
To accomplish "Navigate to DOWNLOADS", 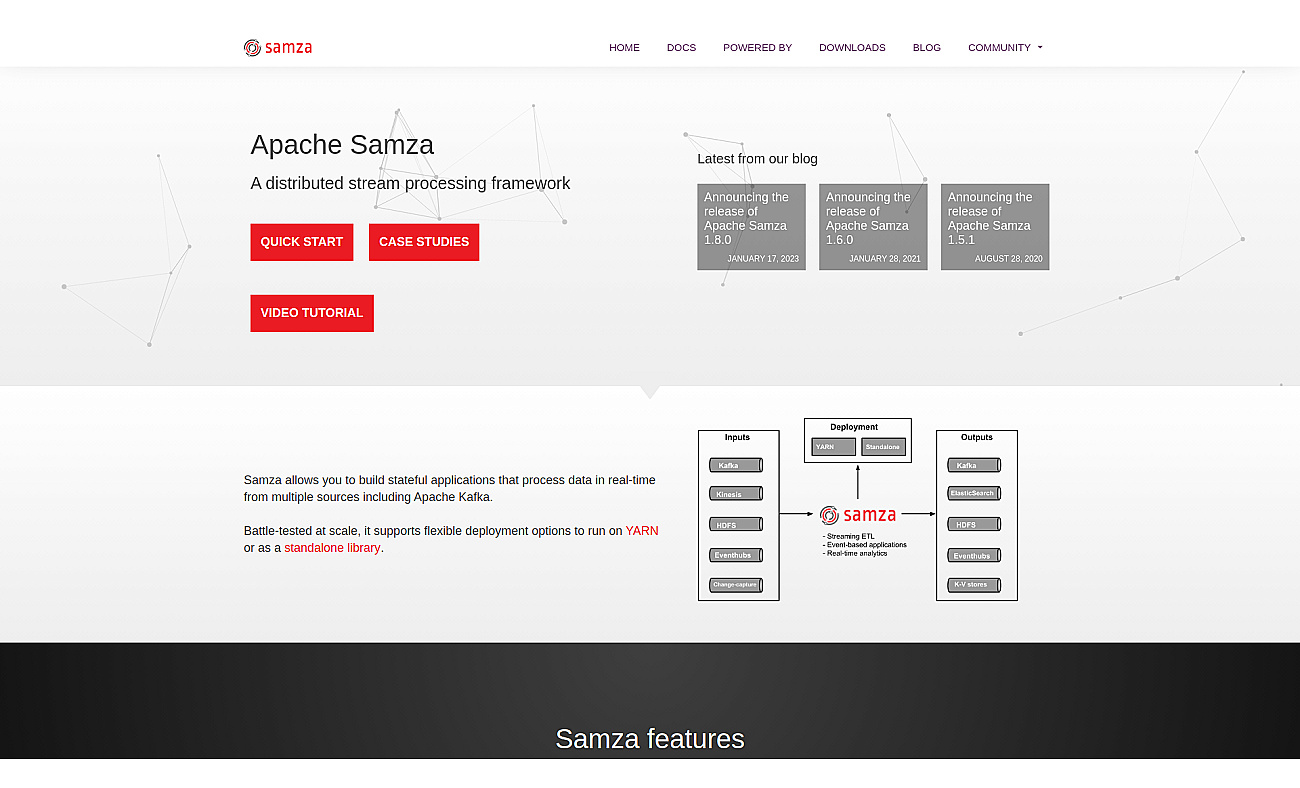I will 852,47.
